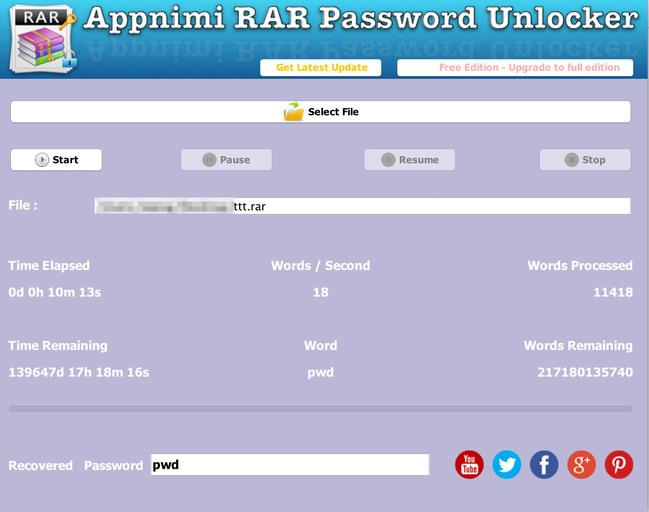This screenshot has width=649, height=512.
Task: Click the Words Processed value 11418
Action: 614,293
